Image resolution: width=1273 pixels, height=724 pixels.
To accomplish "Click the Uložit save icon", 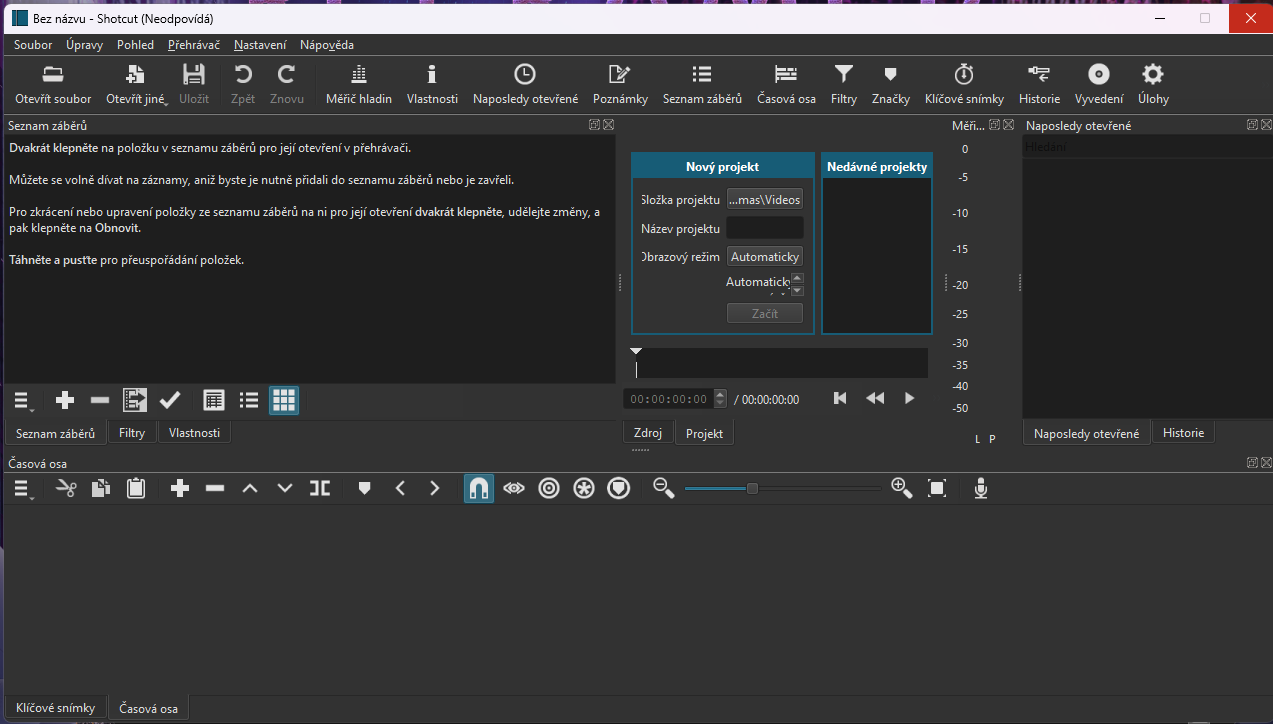I will click(x=194, y=84).
